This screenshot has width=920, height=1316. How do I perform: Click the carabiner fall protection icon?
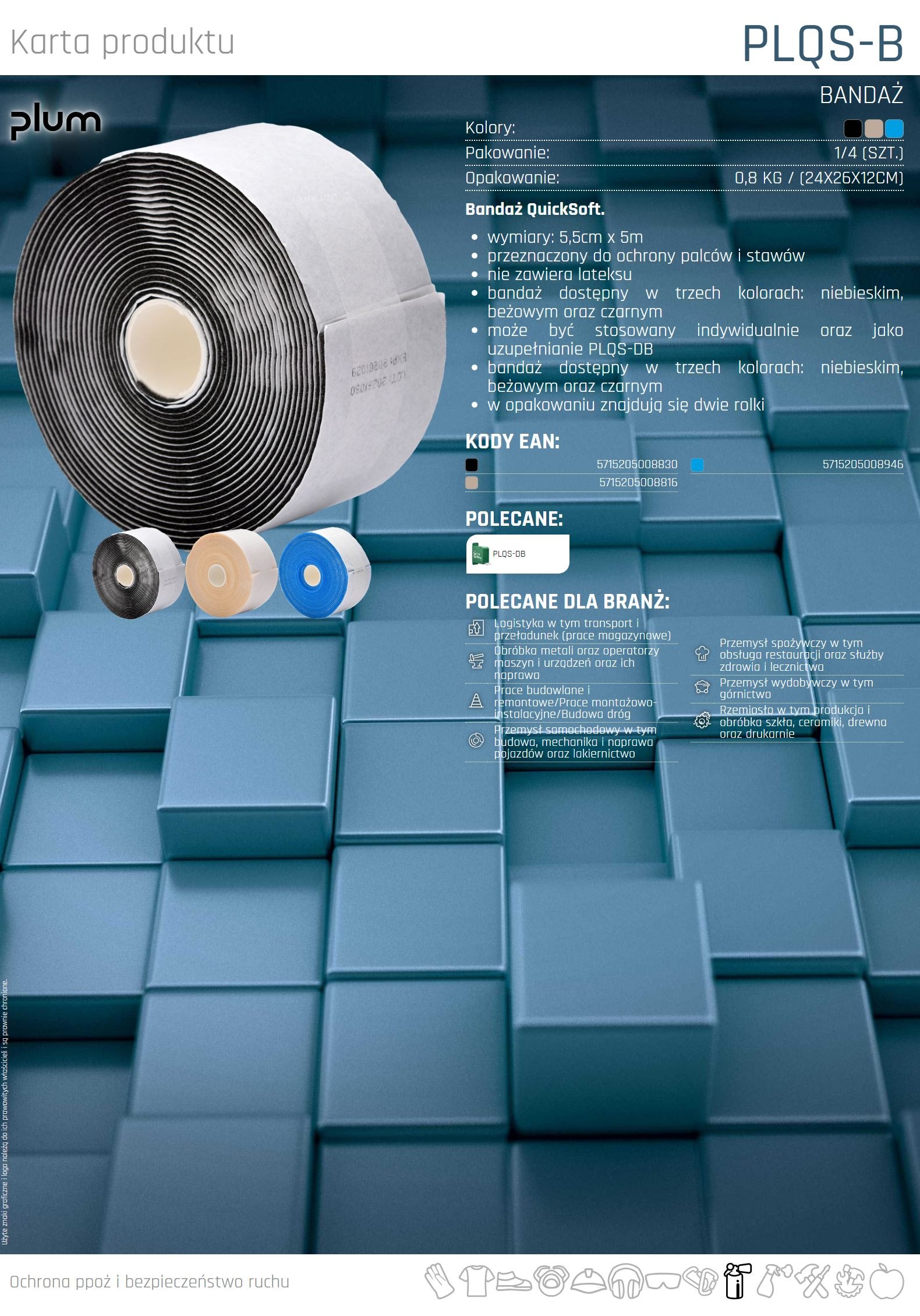pos(700,1280)
